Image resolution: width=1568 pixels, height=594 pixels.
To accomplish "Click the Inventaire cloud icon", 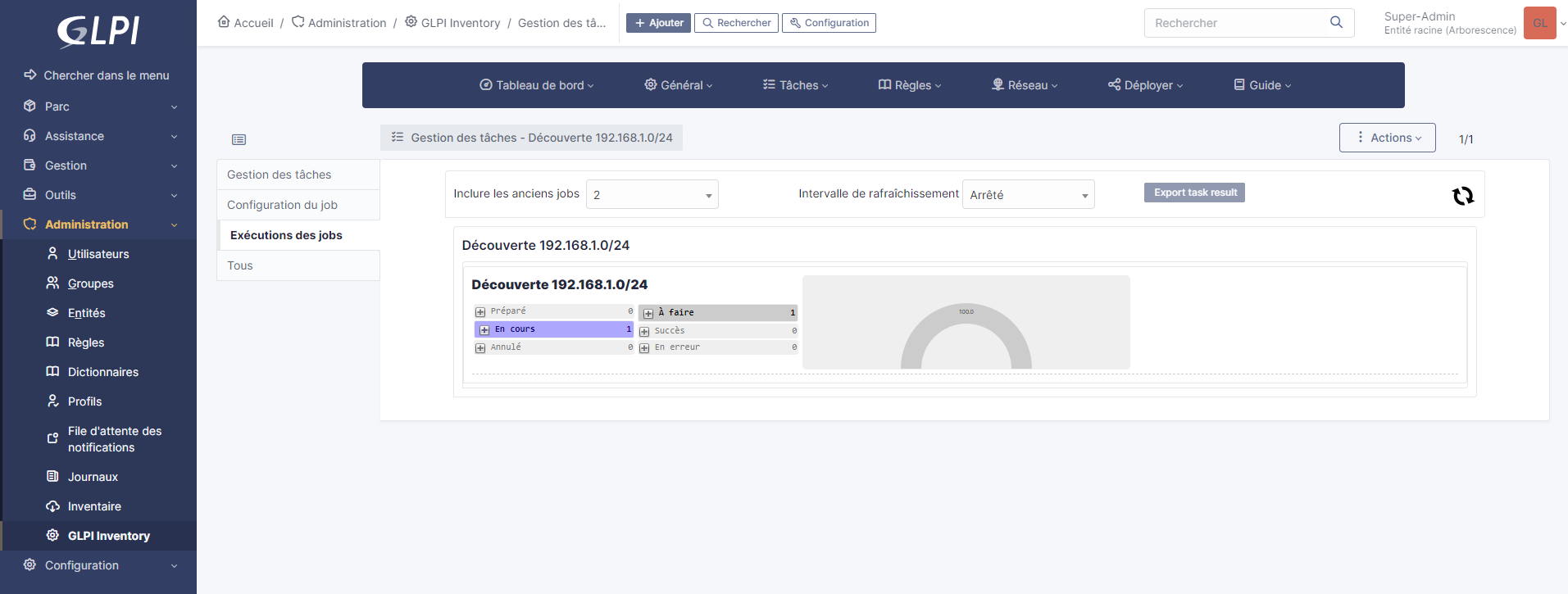I will [52, 506].
